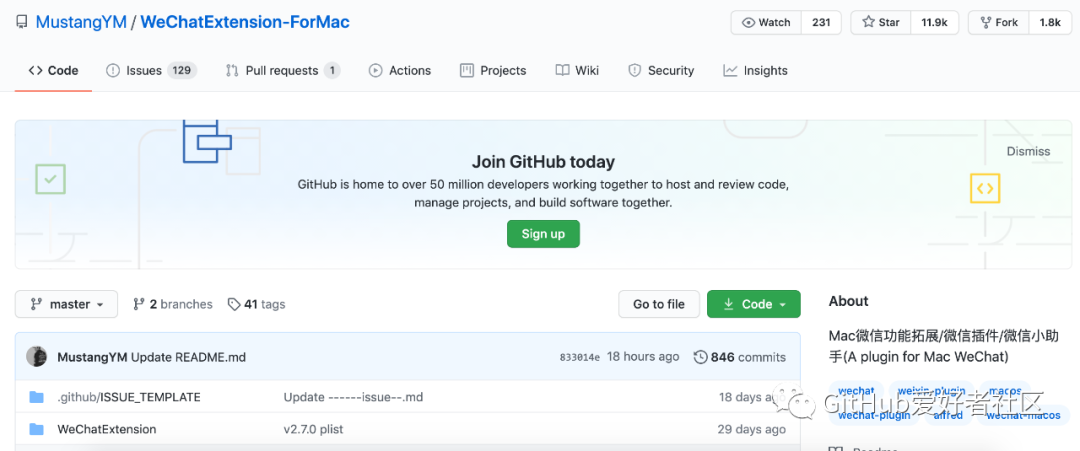Open the Actions tab
The image size is (1080, 451).
coord(400,70)
